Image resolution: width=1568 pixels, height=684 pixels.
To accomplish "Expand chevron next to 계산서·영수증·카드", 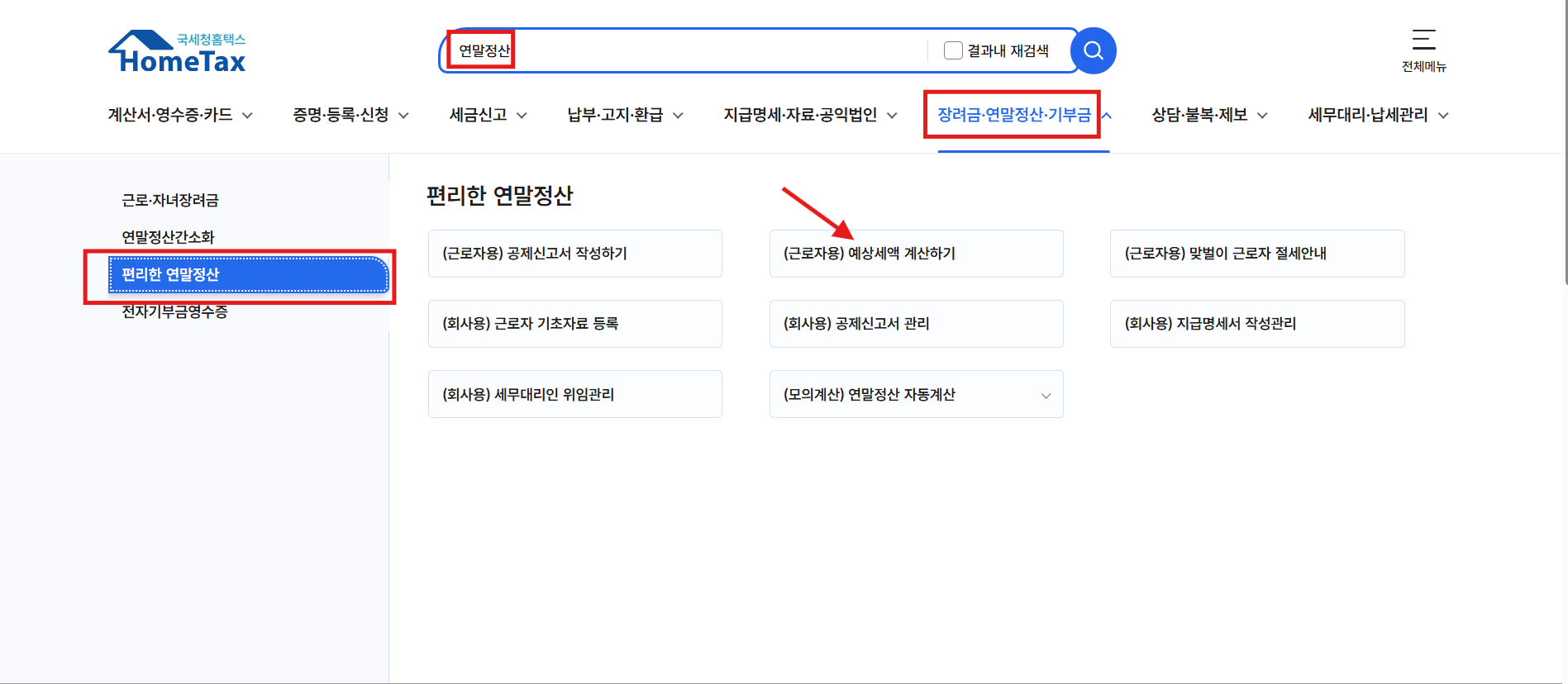I will point(247,116).
